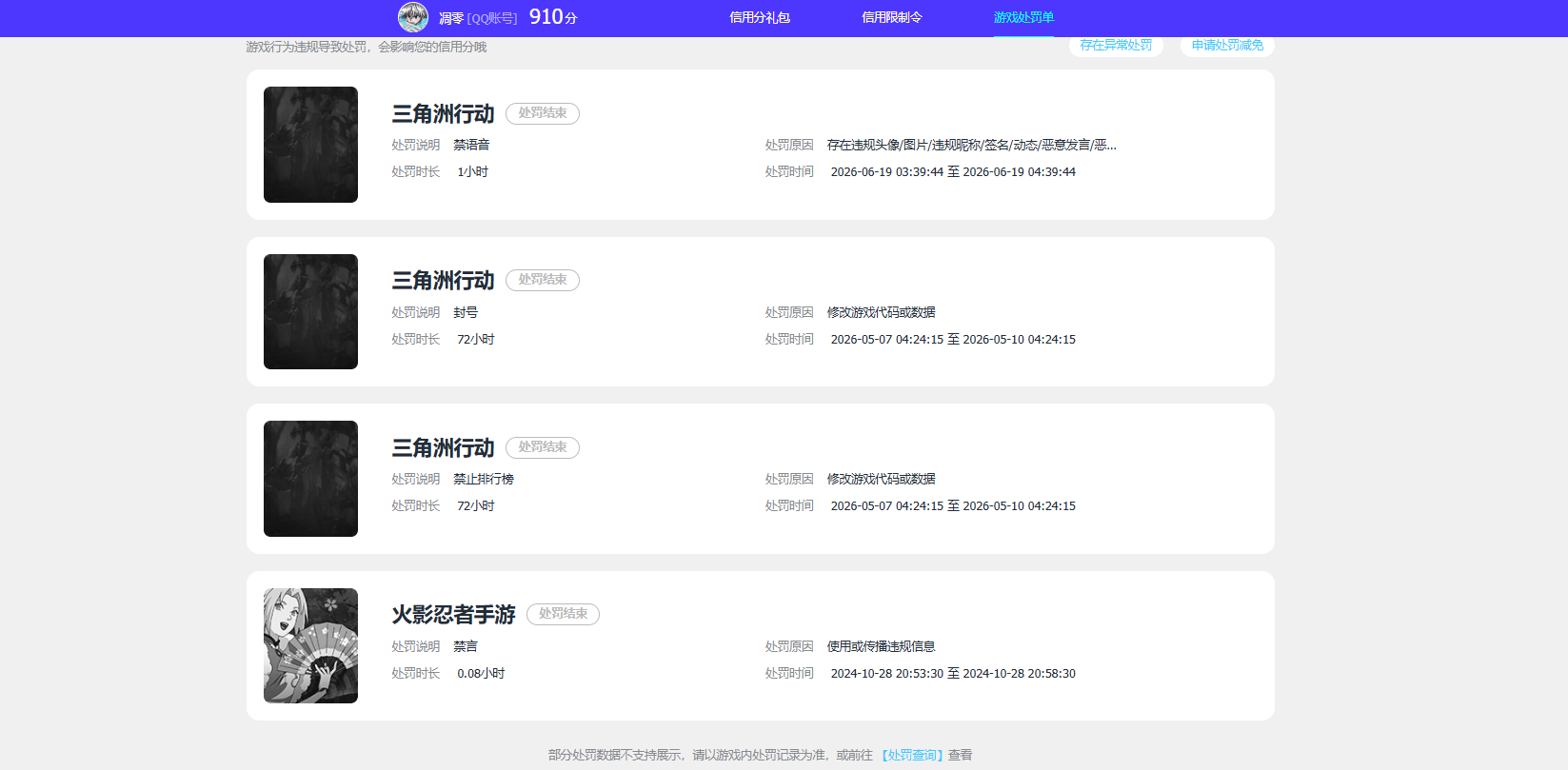The image size is (1568, 770).
Task: Click the 申请处罚减免 button
Action: coord(1227,46)
